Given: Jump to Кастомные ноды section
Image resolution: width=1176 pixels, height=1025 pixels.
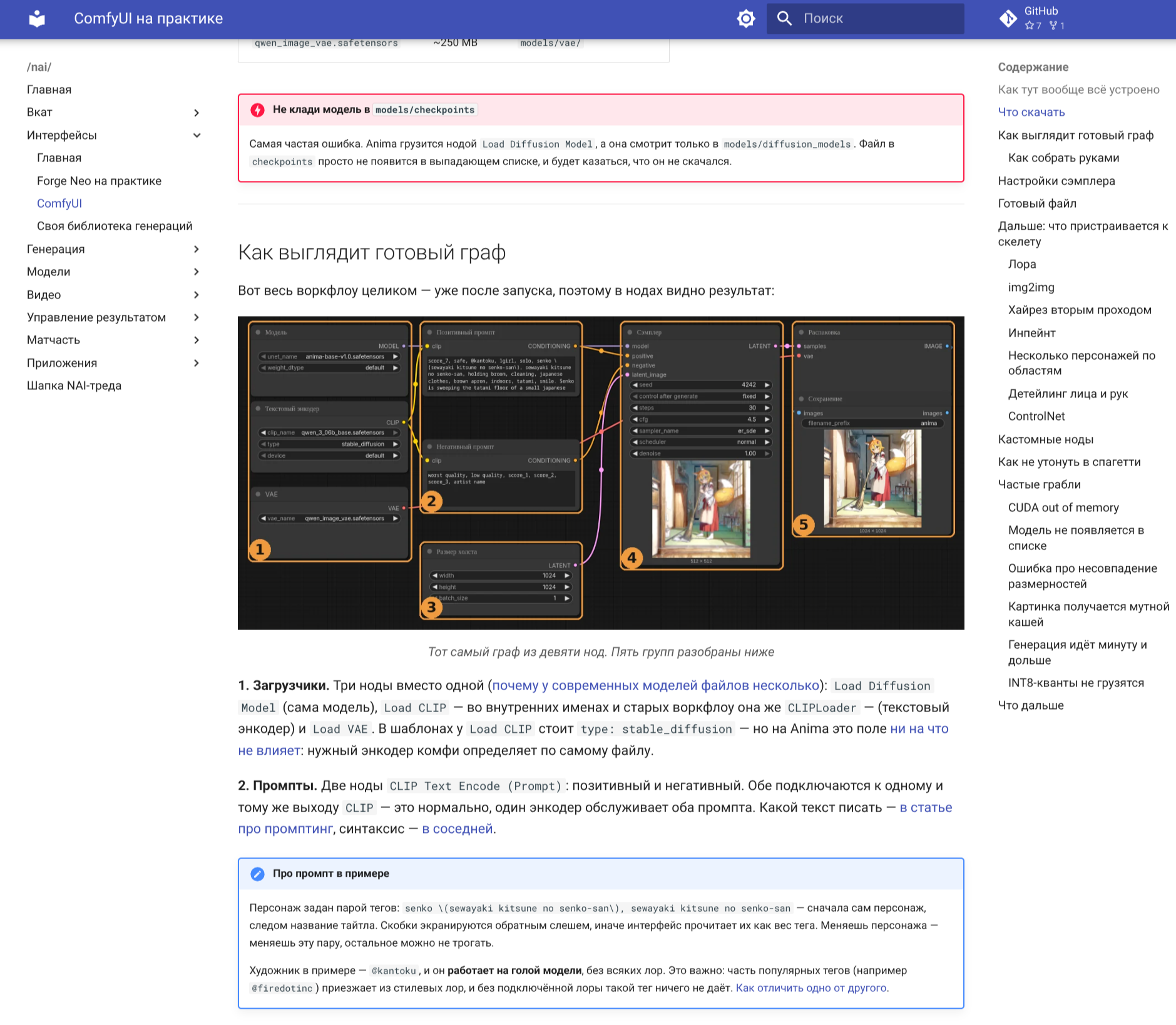Looking at the screenshot, I should [x=1045, y=439].
